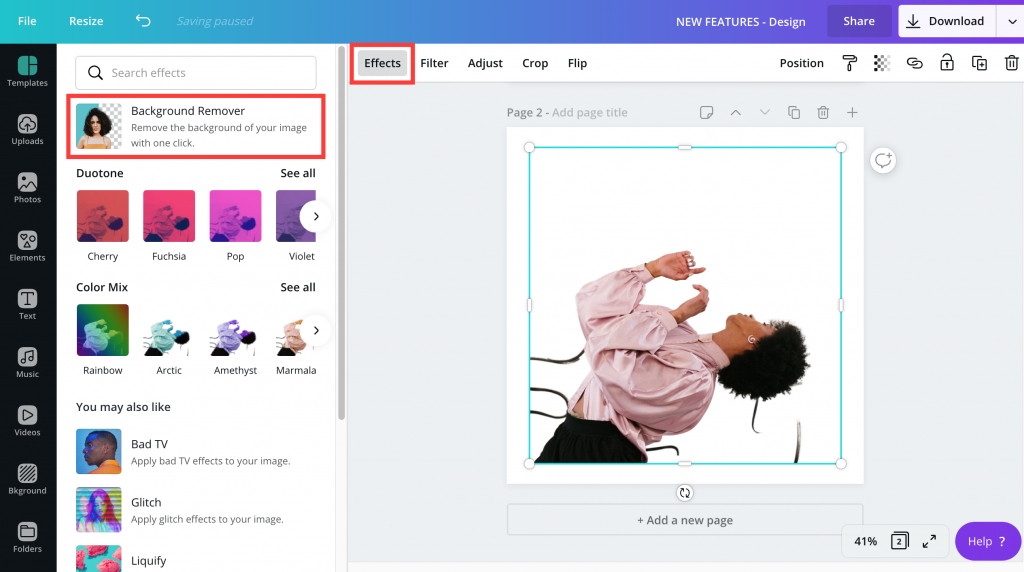Click the Search effects input field
Viewport: 1024px width, 572px height.
pos(196,73)
